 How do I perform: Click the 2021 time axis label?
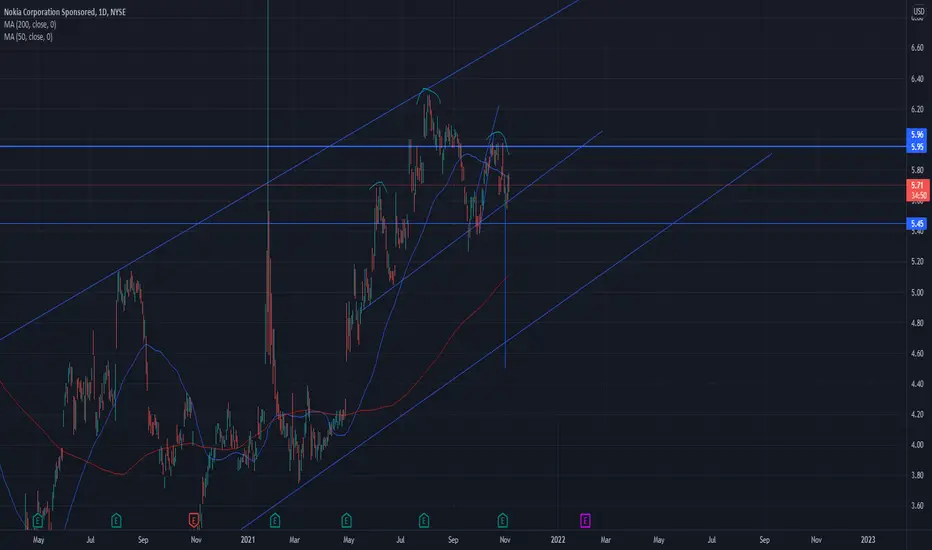[x=248, y=540]
